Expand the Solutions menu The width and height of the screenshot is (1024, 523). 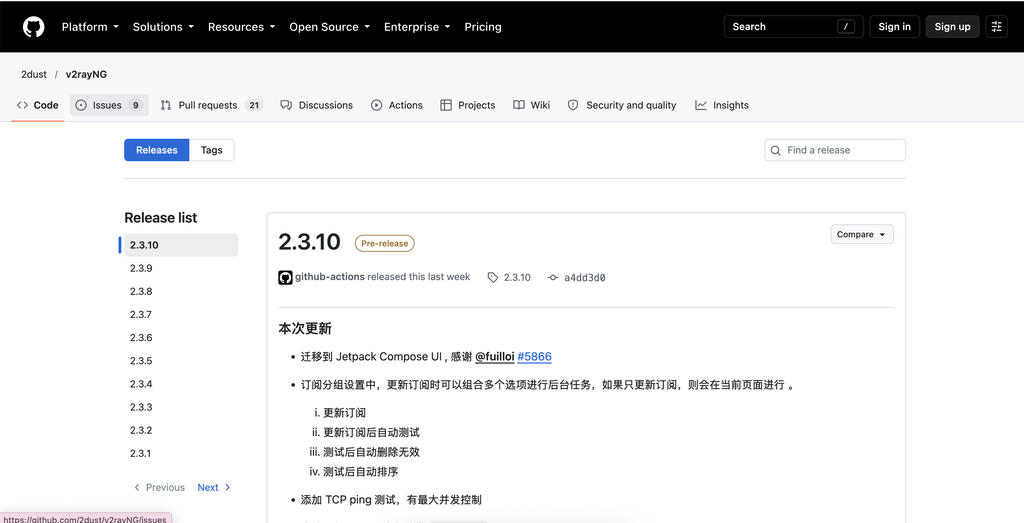click(163, 27)
